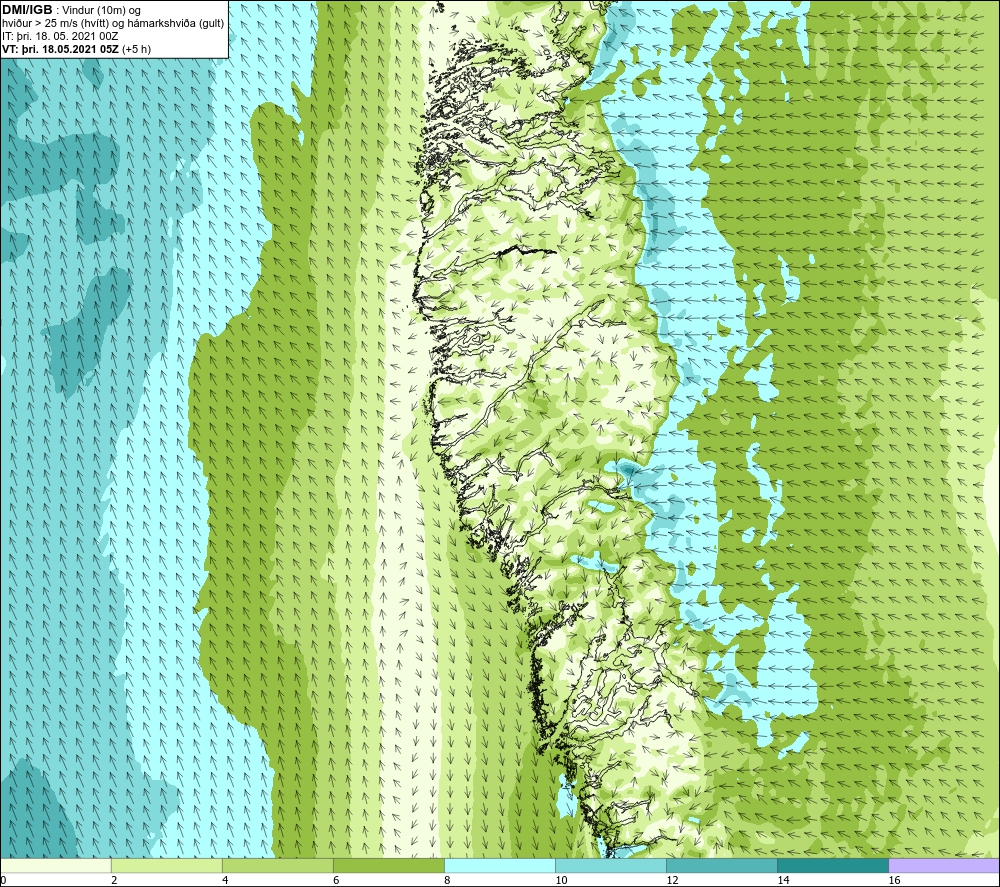Click the 'IT: þri. 18. 05. 2021 00Z' line

click(x=60, y=36)
